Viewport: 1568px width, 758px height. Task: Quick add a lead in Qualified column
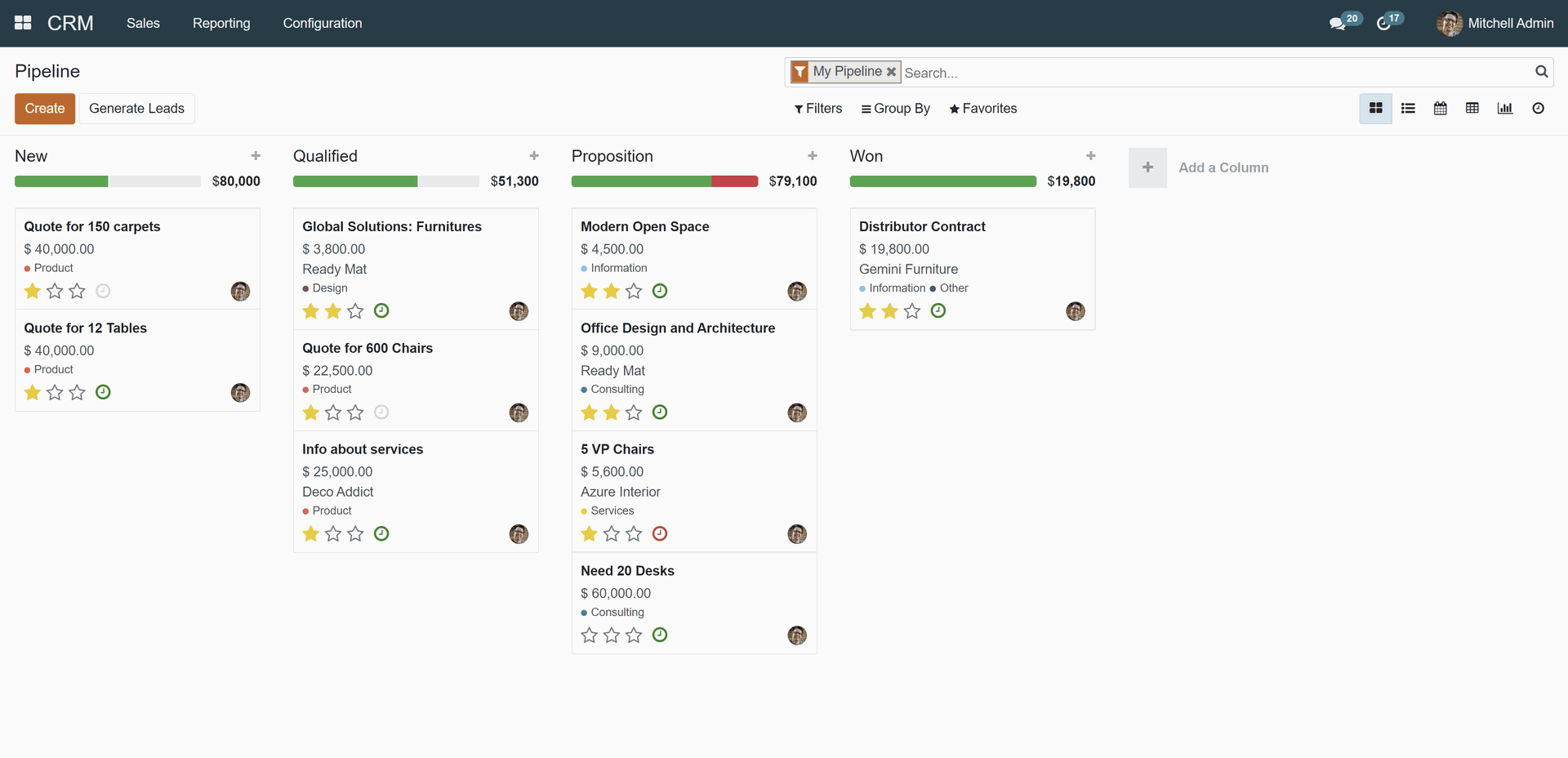(x=534, y=156)
